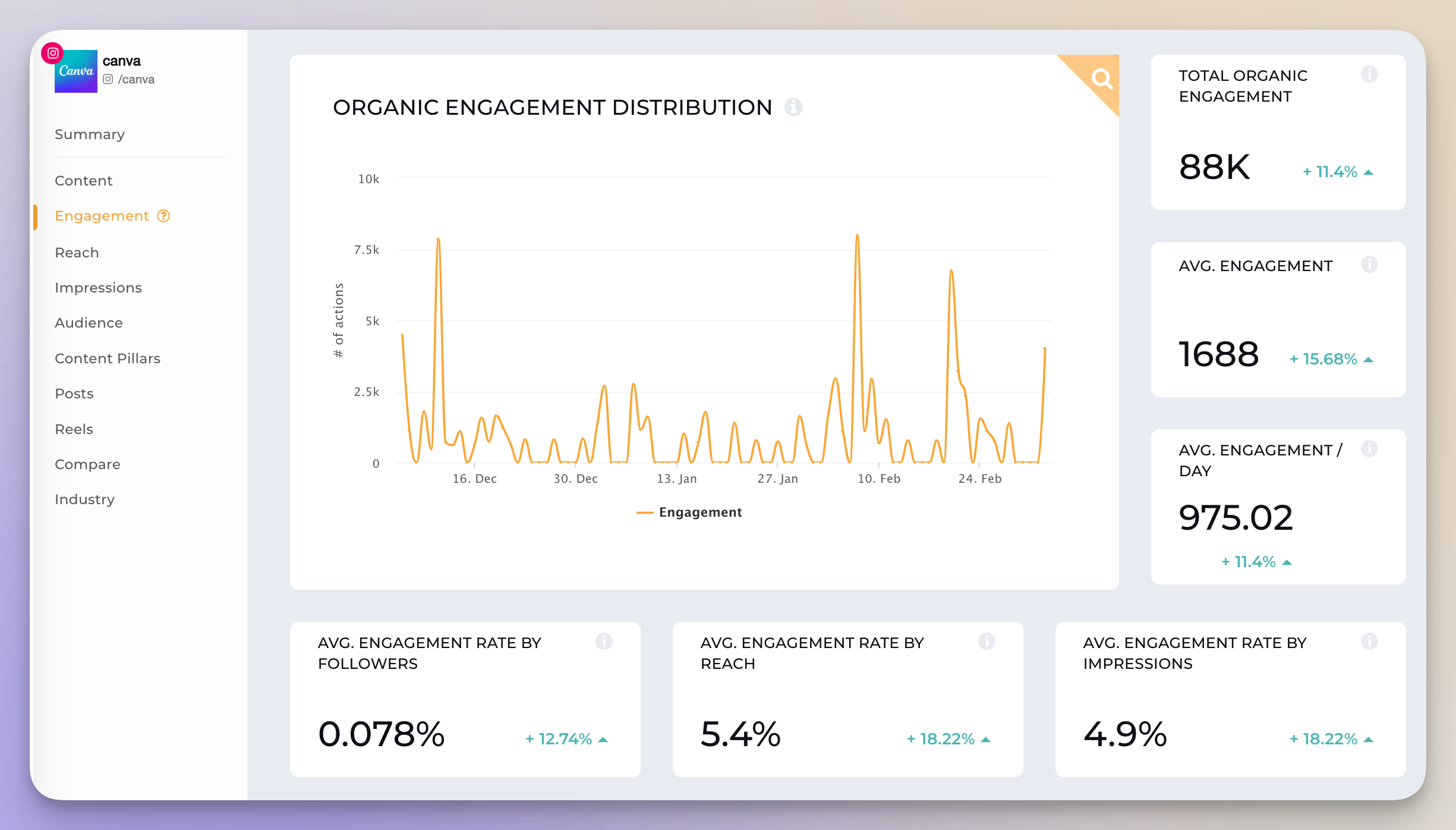Click the canva account name

click(121, 61)
